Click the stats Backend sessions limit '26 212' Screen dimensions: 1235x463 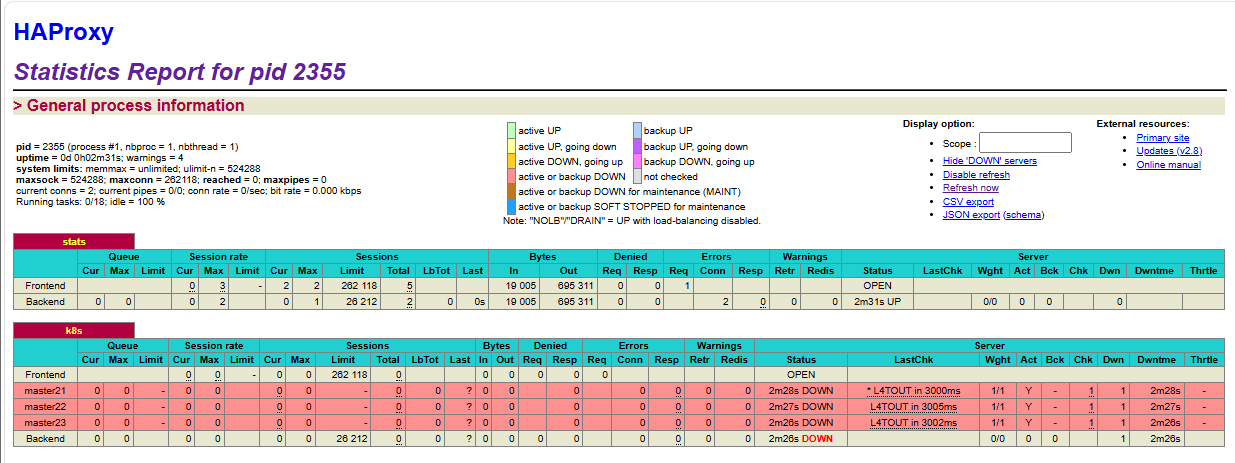click(x=350, y=301)
